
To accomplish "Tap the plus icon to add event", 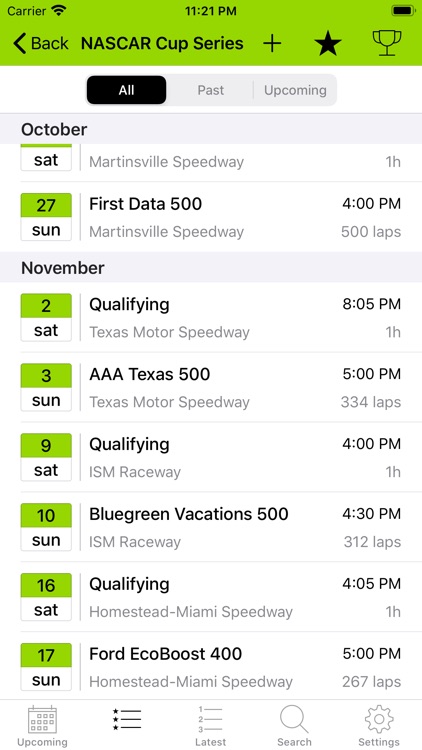I will point(272,44).
